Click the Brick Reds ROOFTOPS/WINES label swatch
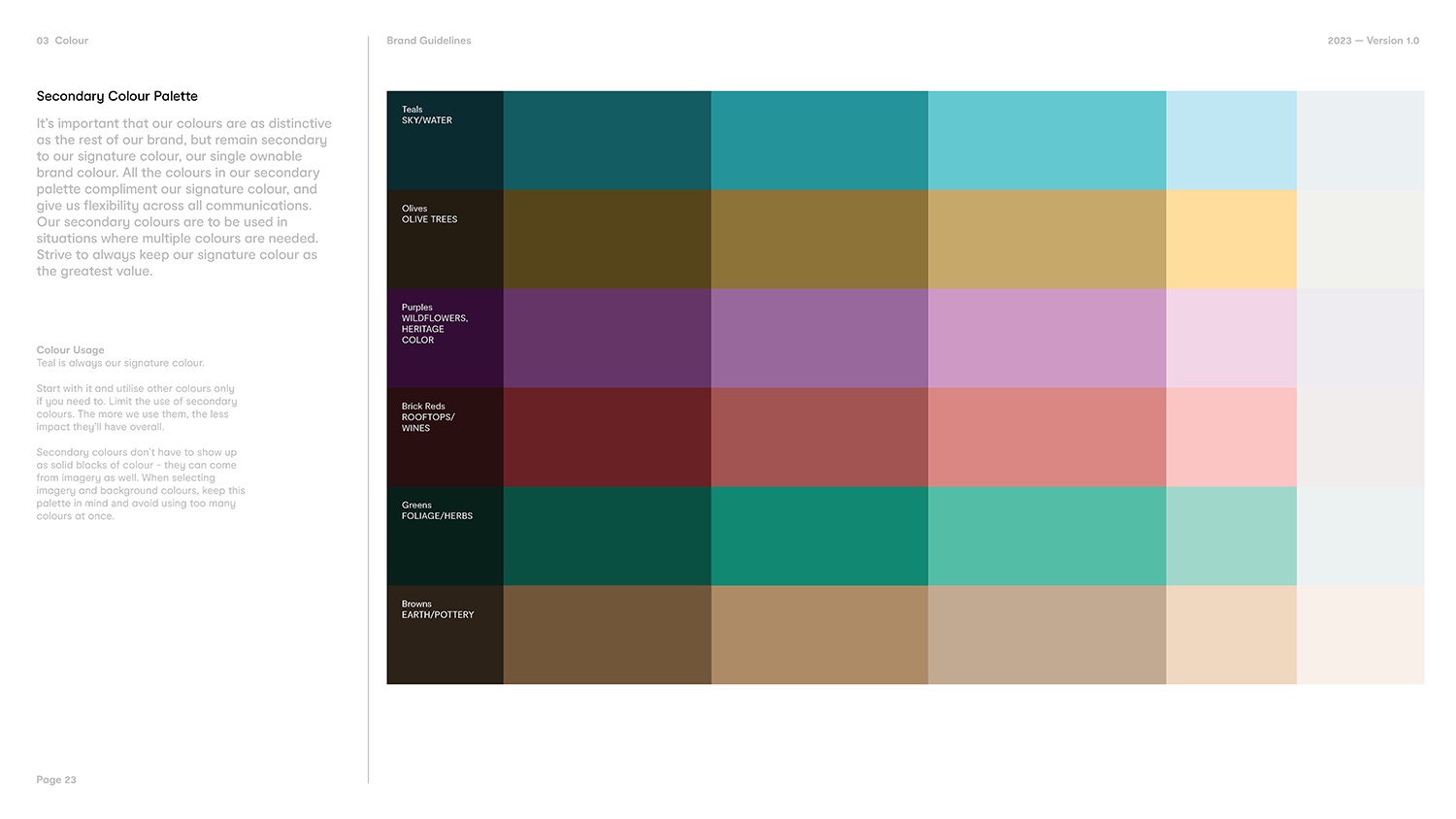 [x=445, y=437]
